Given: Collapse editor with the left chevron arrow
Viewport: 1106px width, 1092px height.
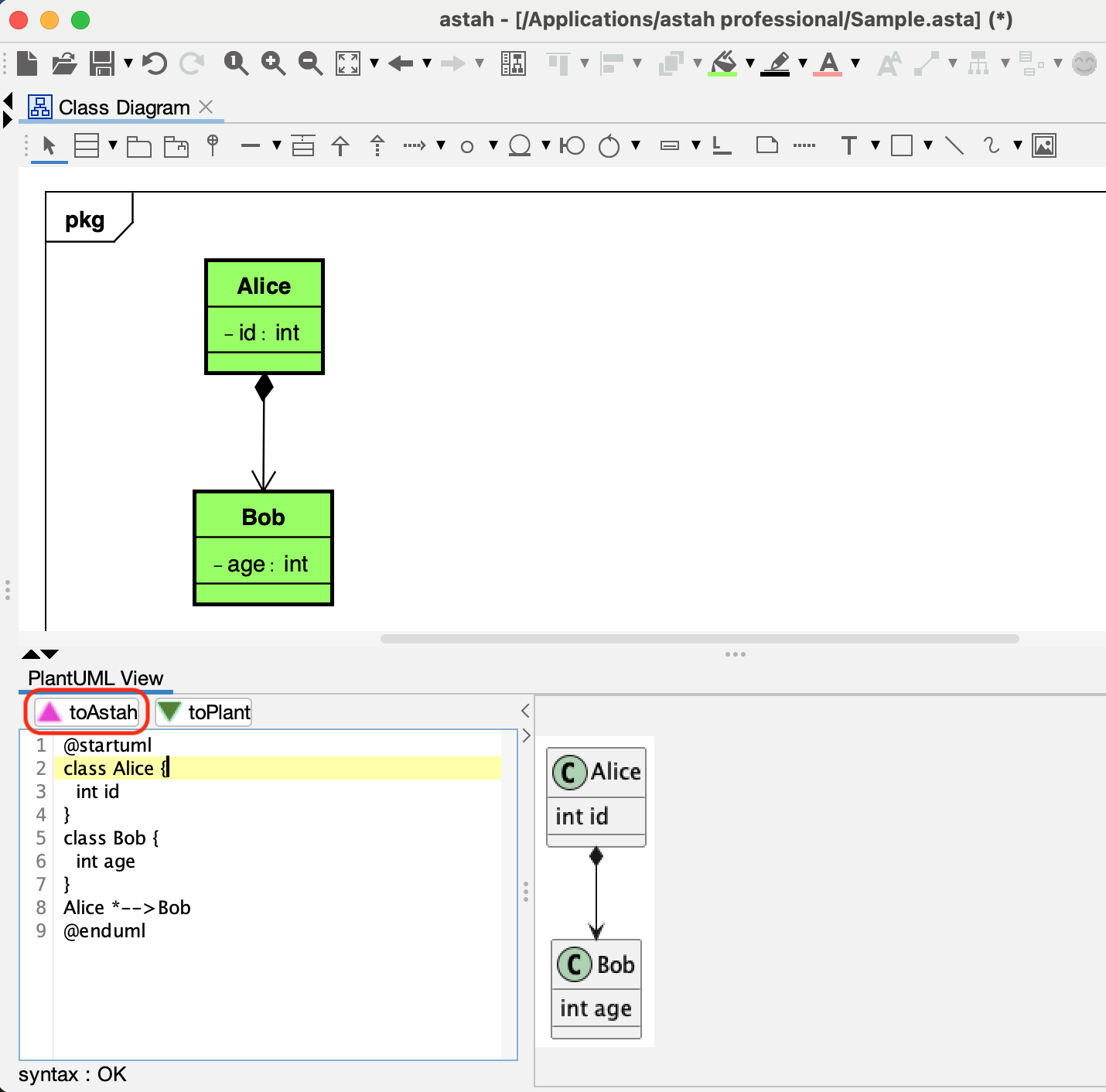Looking at the screenshot, I should pos(526,711).
